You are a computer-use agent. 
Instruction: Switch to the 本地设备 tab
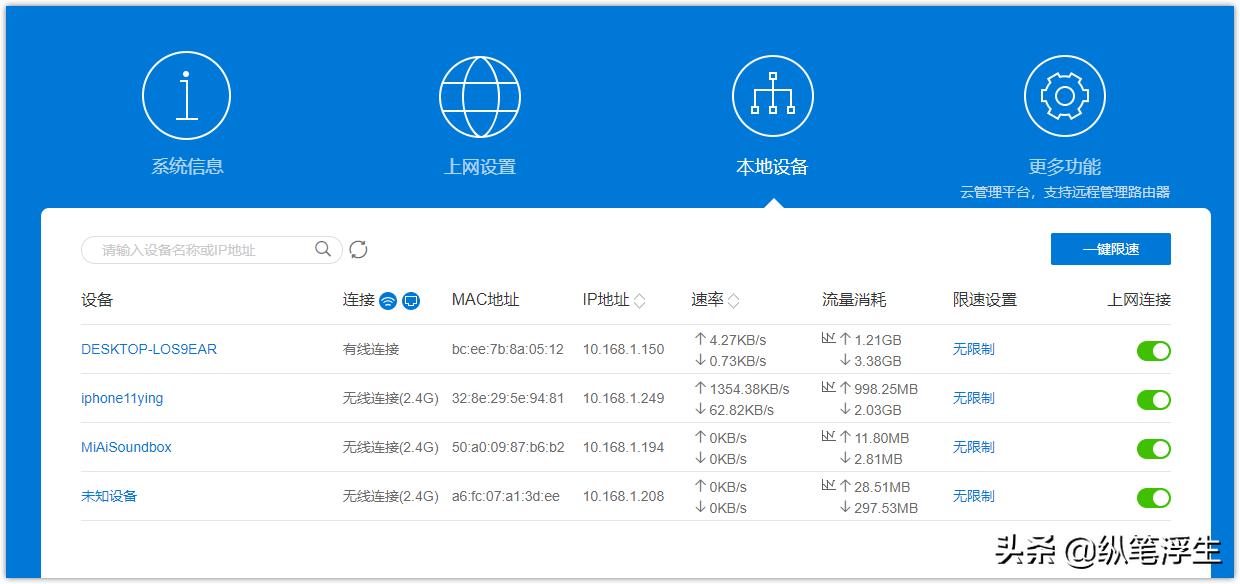point(771,95)
